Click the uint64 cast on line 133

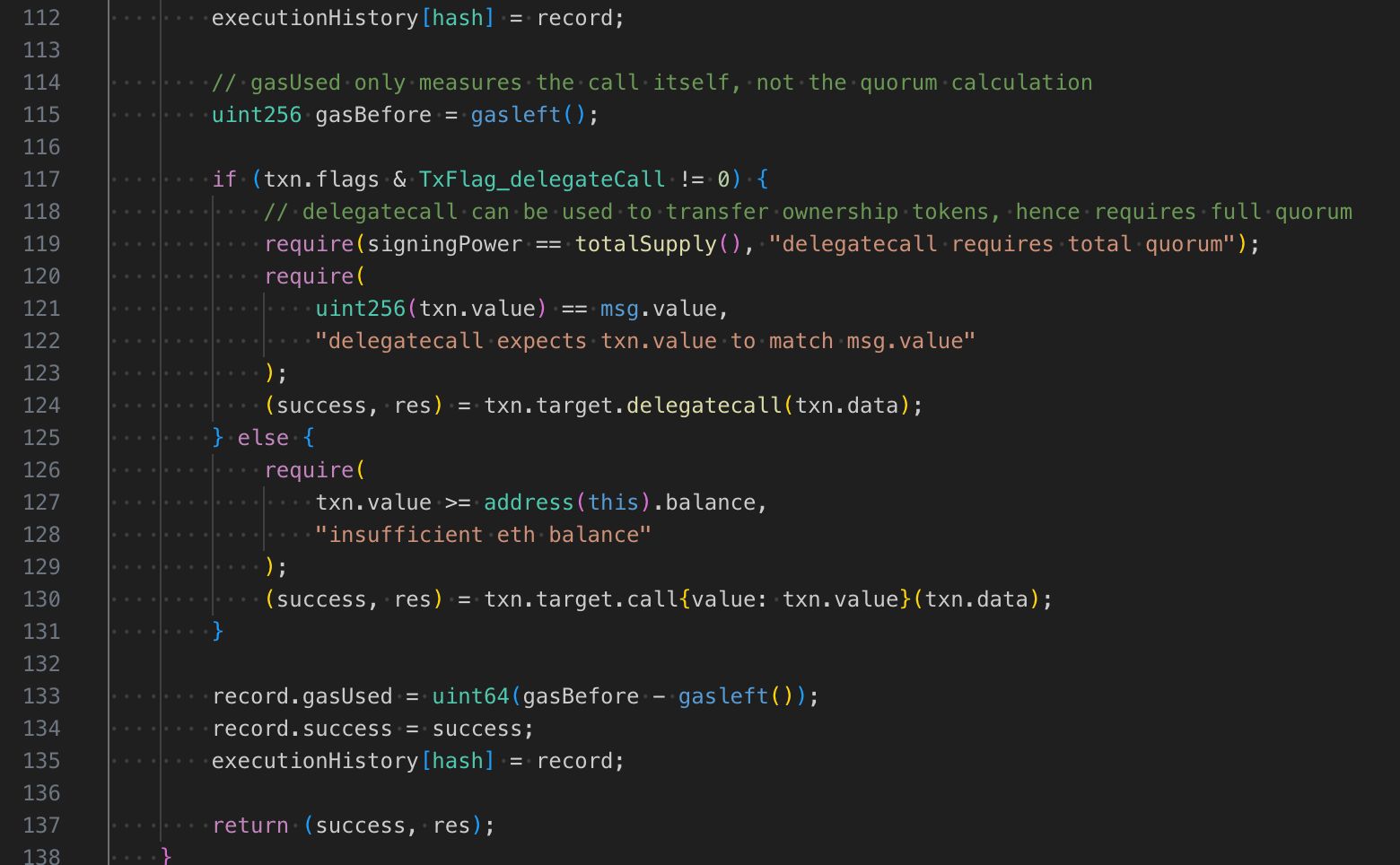pos(470,696)
